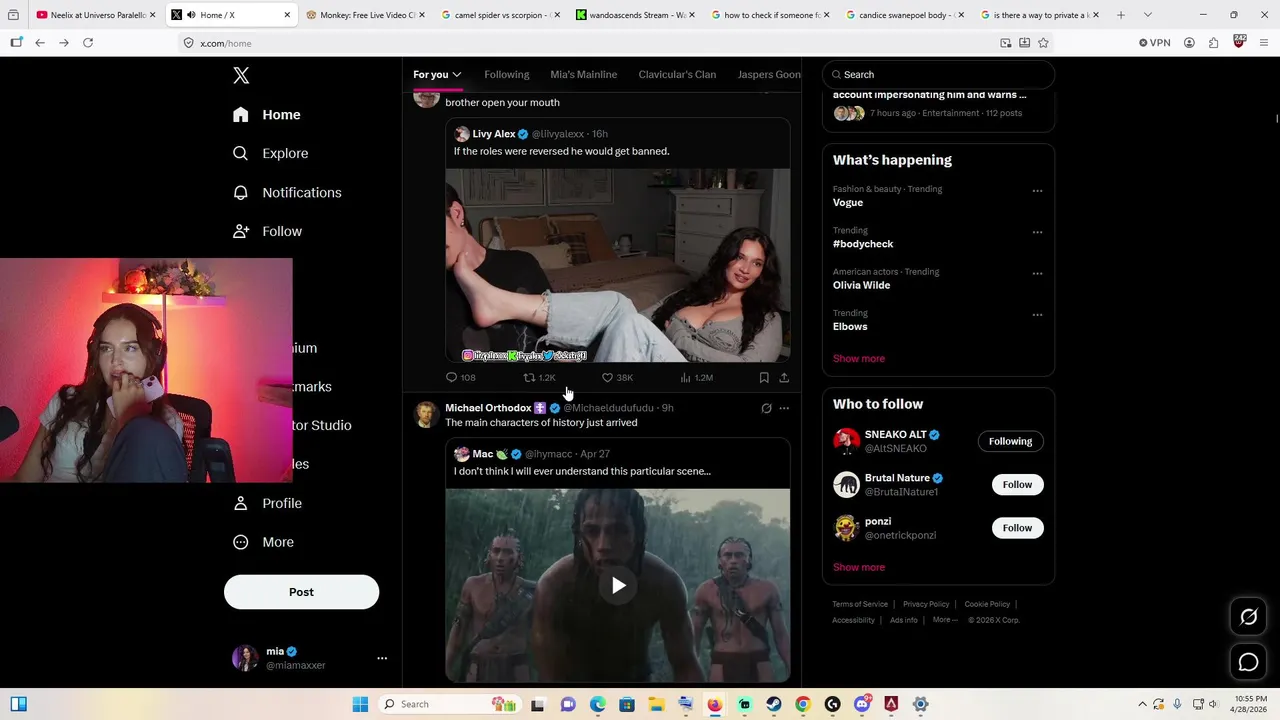Open the browser account profile icon
The image size is (1280, 720).
click(1189, 43)
